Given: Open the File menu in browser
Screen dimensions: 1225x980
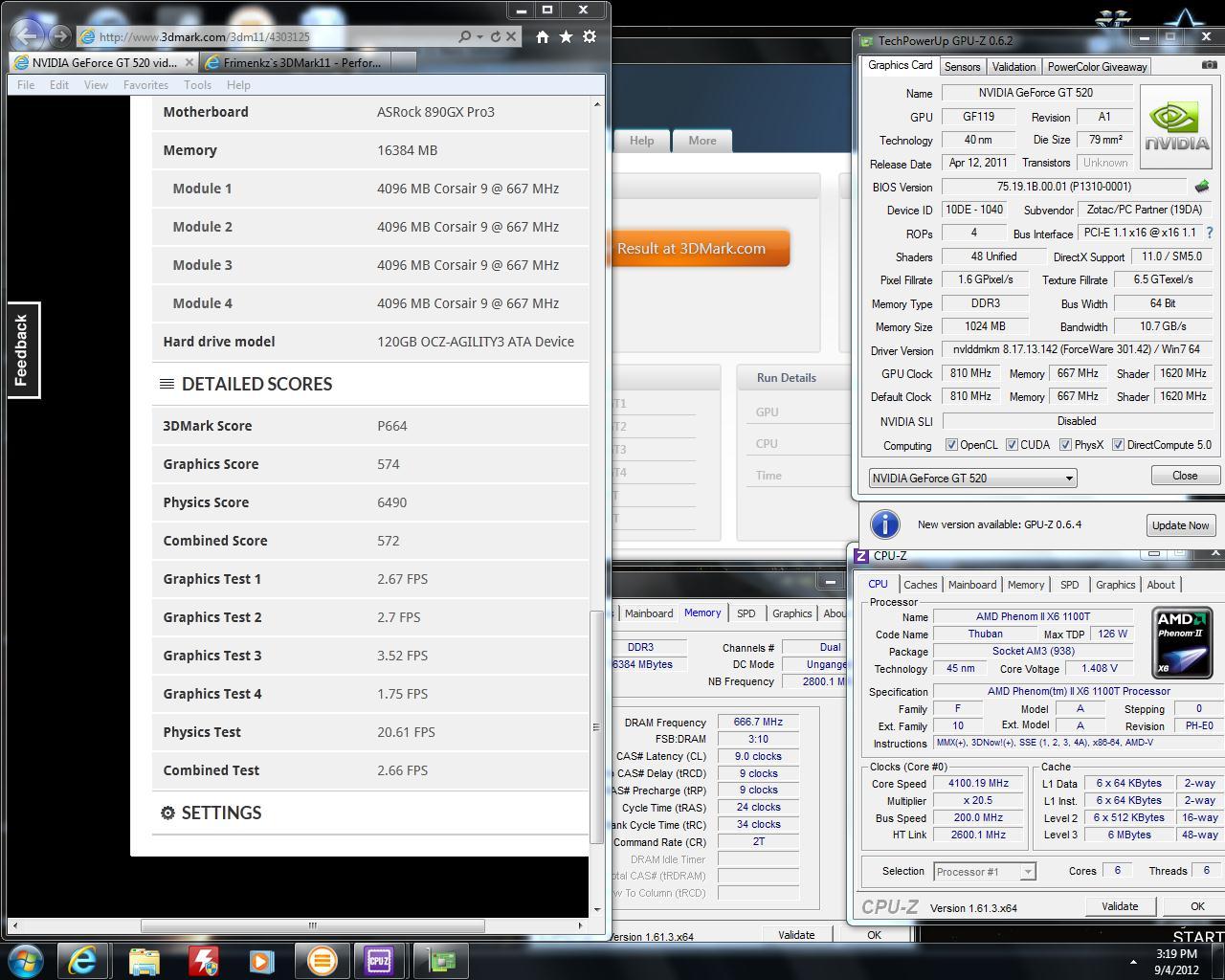Looking at the screenshot, I should coord(26,85).
